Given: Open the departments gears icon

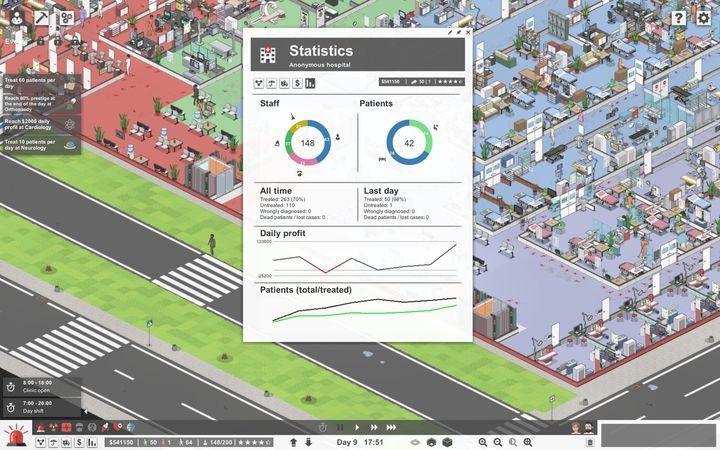Looking at the screenshot, I should pos(67,18).
